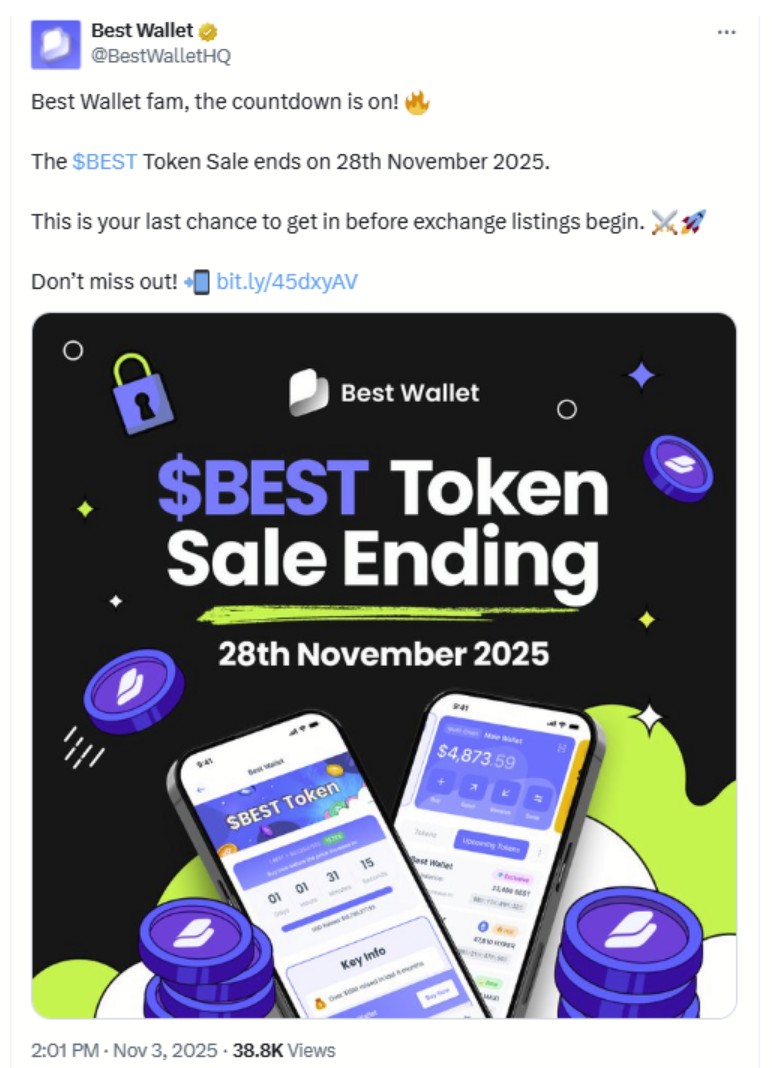The width and height of the screenshot is (772, 1068).
Task: Open the @BestWalletHQ handle
Action: [x=161, y=56]
